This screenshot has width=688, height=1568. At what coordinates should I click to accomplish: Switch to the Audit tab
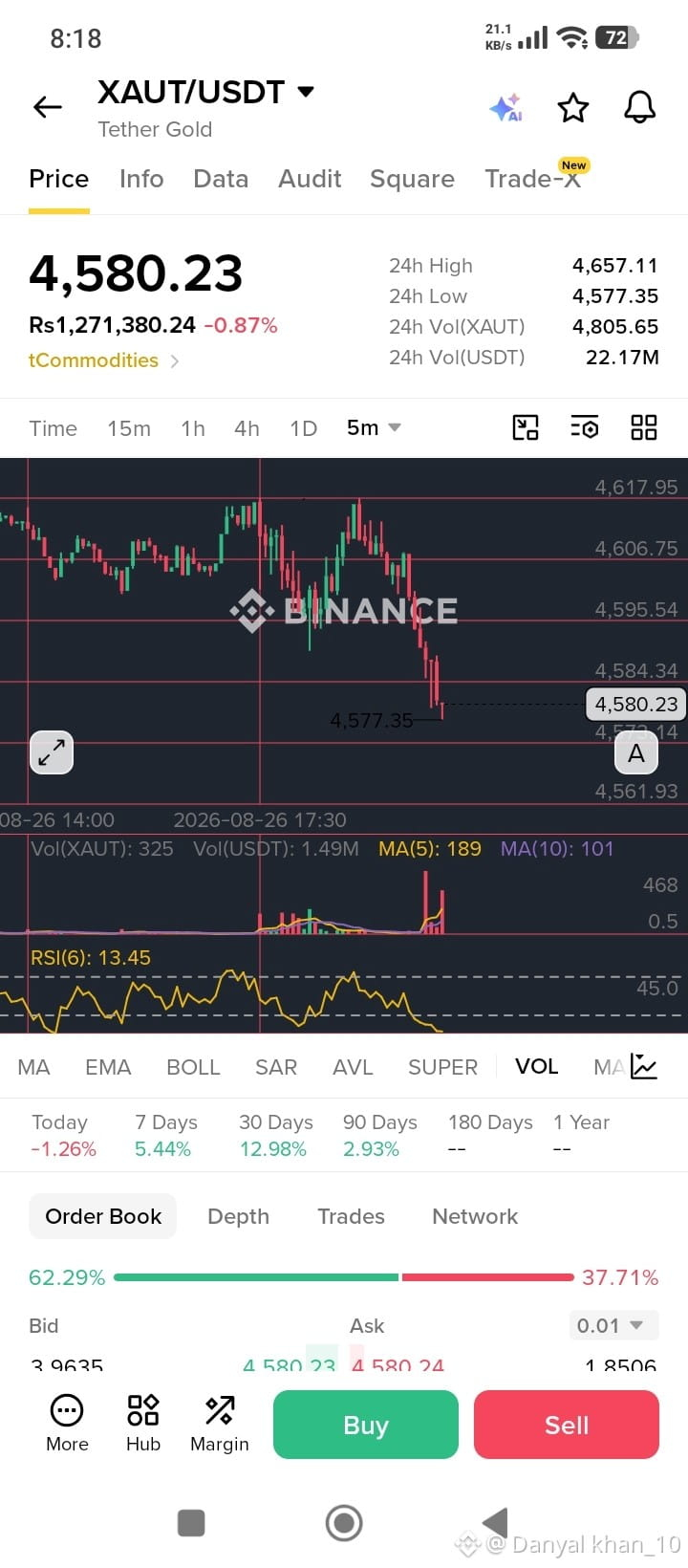coord(310,179)
